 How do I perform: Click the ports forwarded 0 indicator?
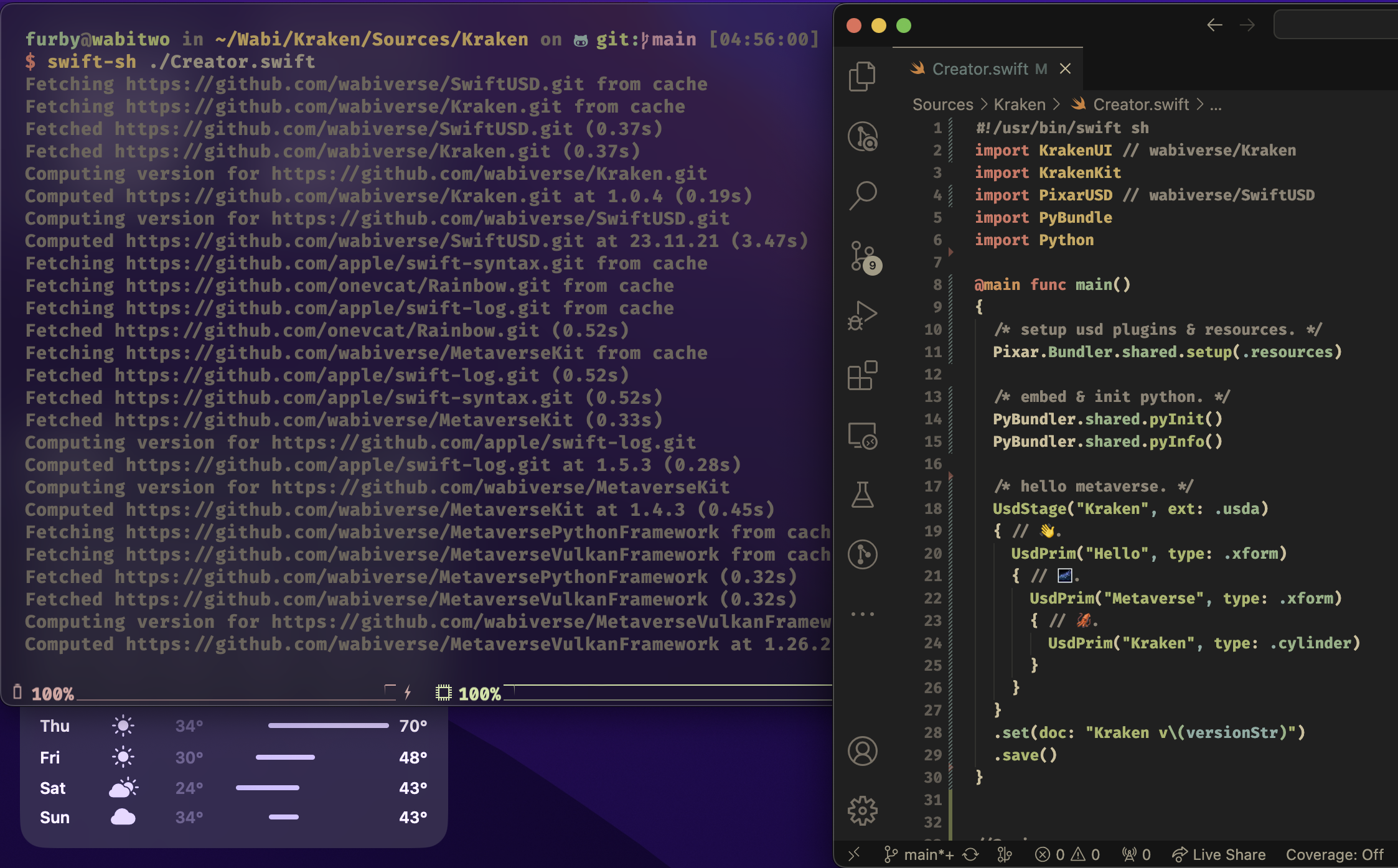point(1137,854)
